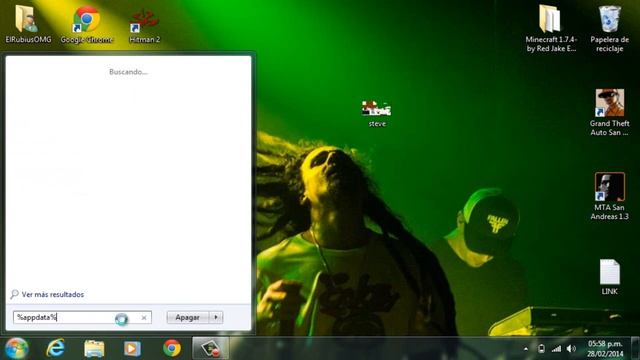
Task: Open Internet Explorer from taskbar
Action: 55,348
